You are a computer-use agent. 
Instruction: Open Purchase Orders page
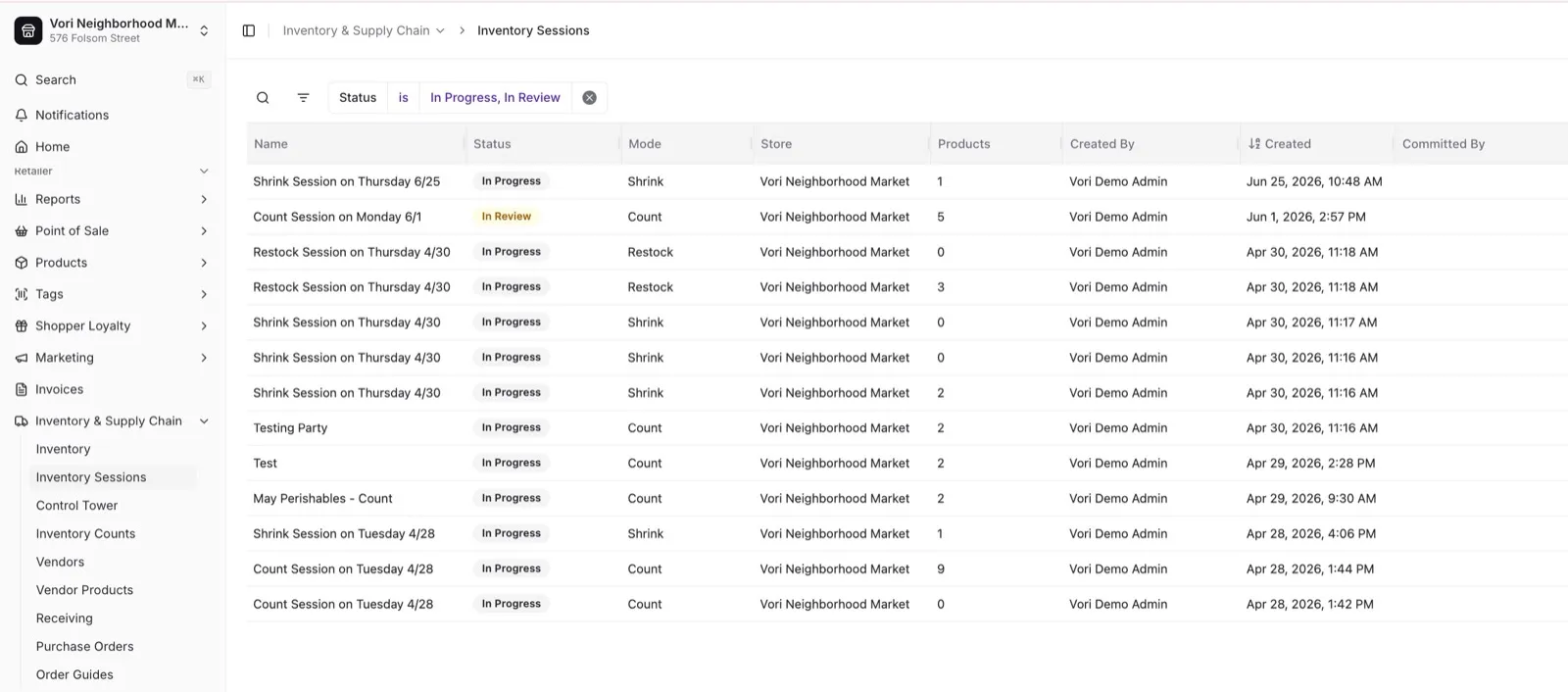click(84, 647)
